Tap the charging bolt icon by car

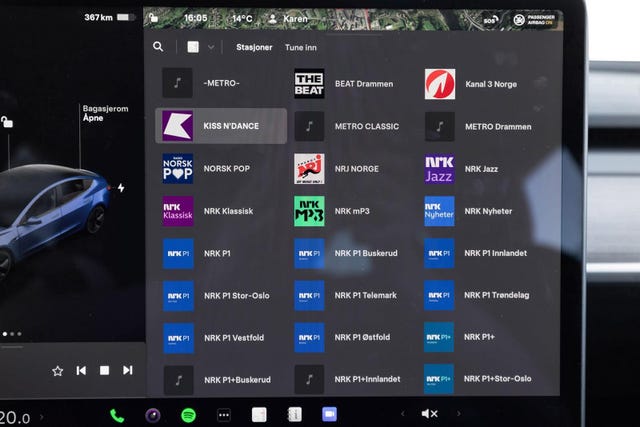click(x=121, y=188)
